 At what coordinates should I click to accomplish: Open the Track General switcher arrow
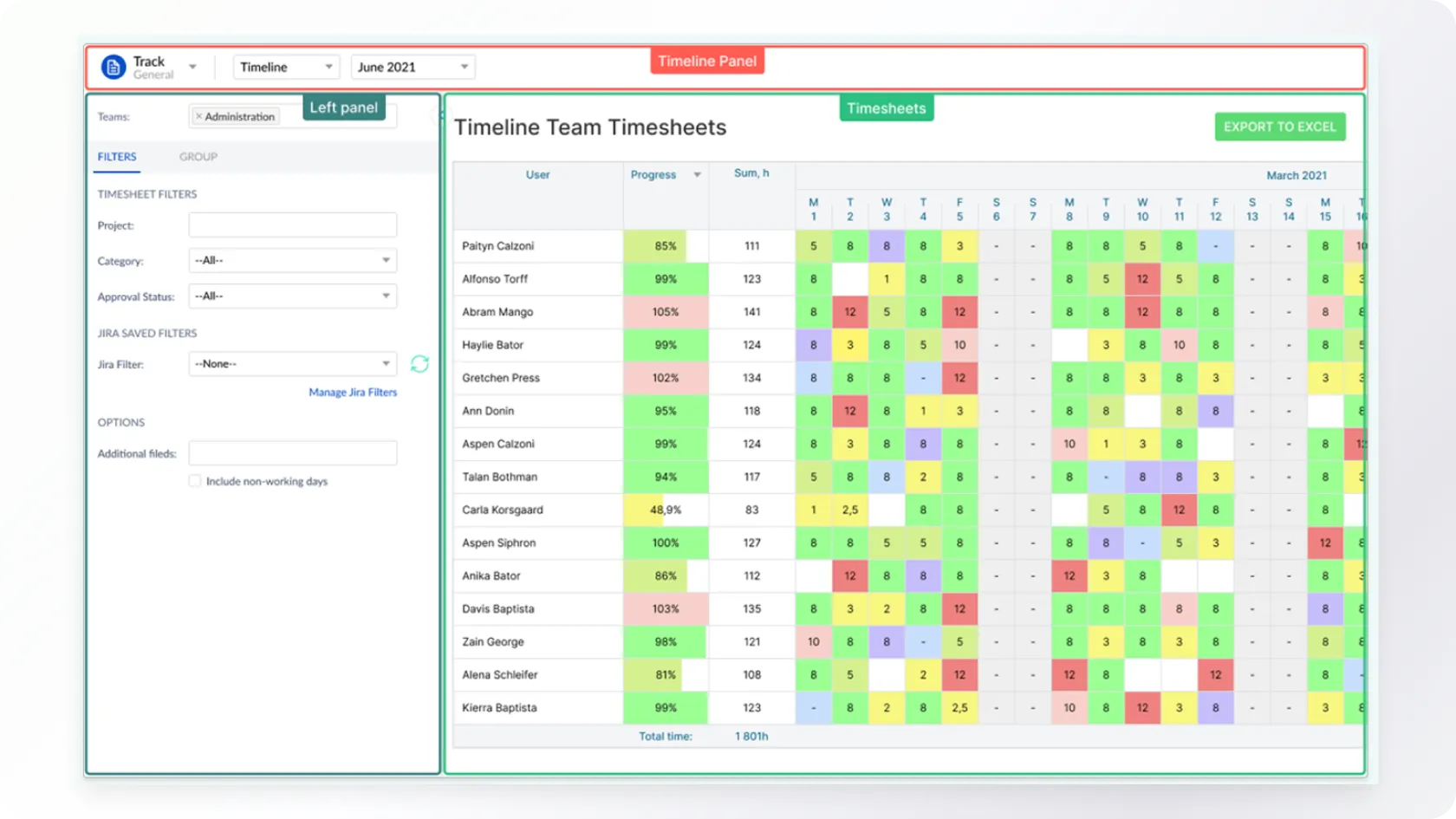coord(192,67)
